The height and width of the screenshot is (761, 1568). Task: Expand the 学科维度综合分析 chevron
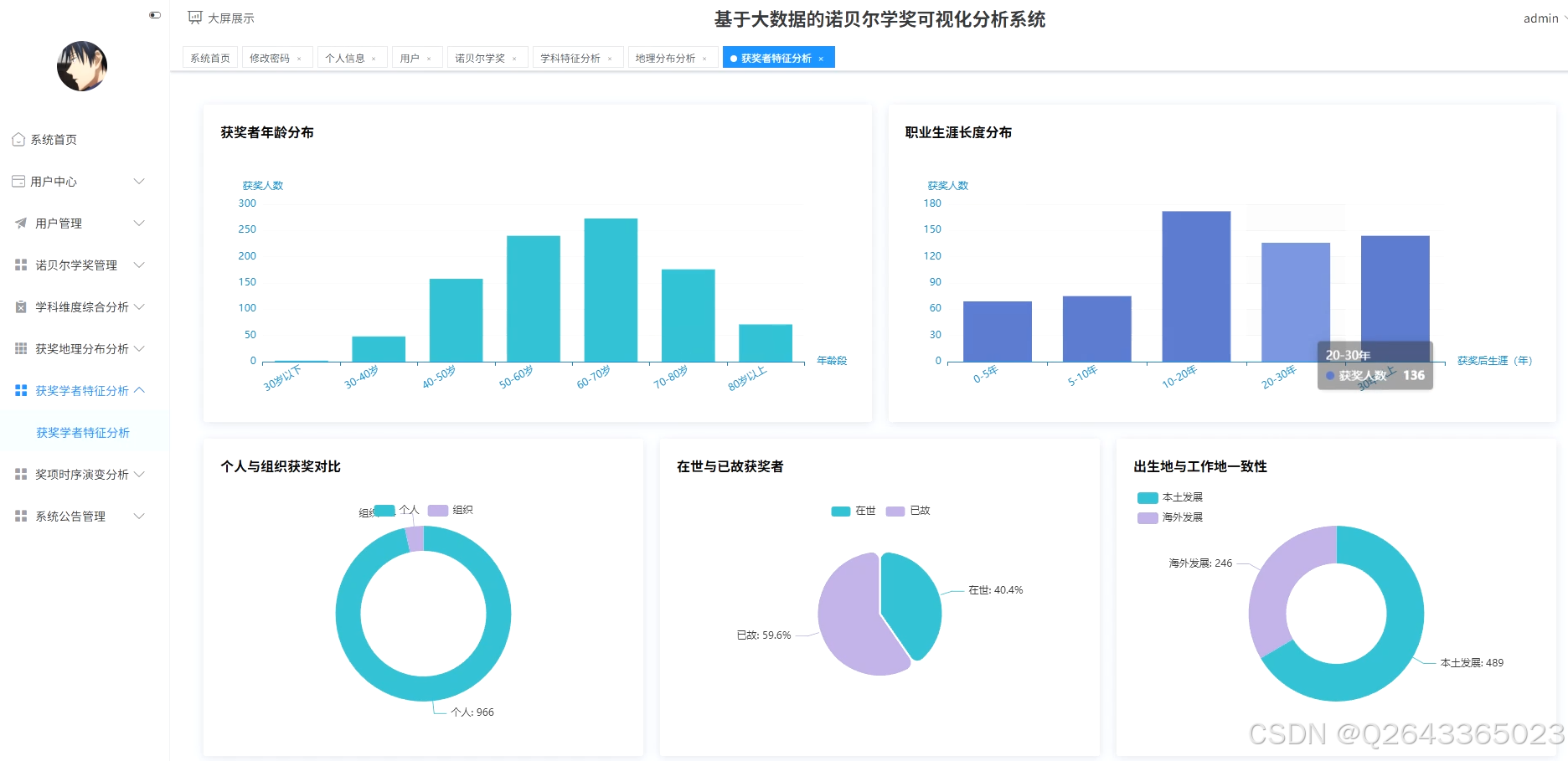click(x=140, y=306)
